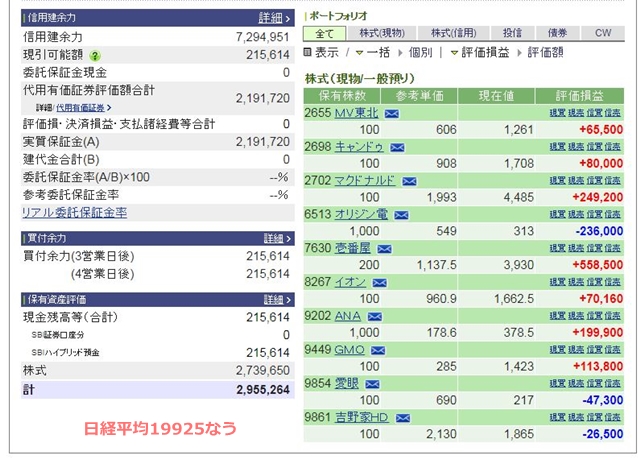
Task: Open the リアル委託保証金率 link
Action: 75,213
